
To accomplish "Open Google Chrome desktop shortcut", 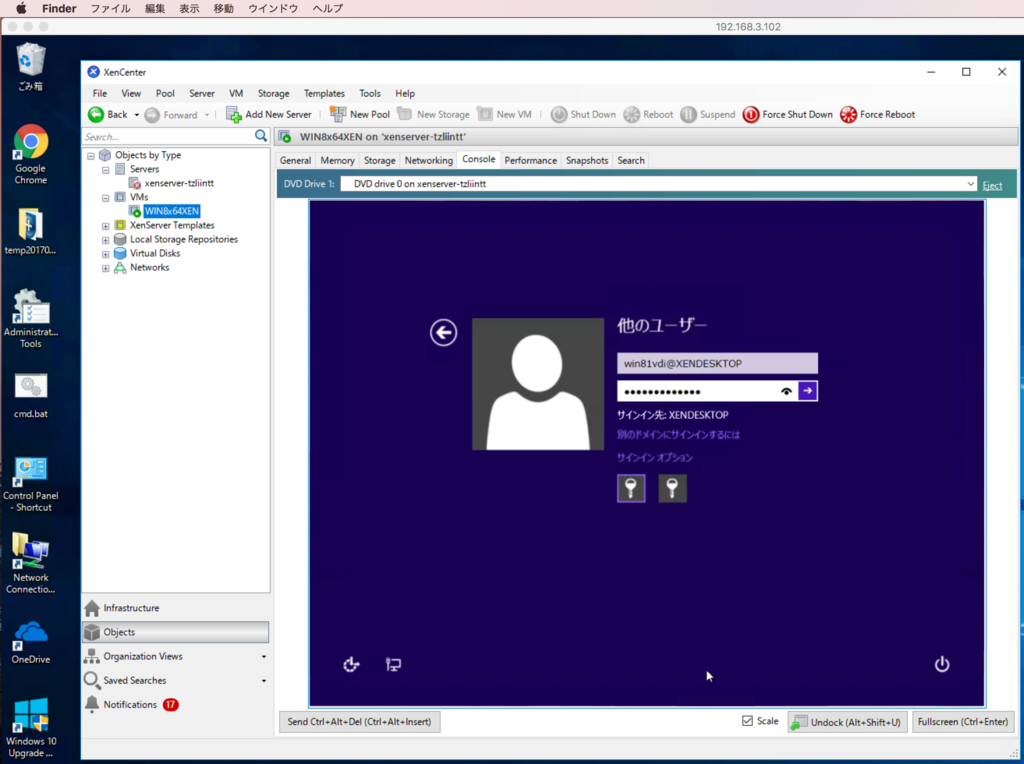I will 31,155.
